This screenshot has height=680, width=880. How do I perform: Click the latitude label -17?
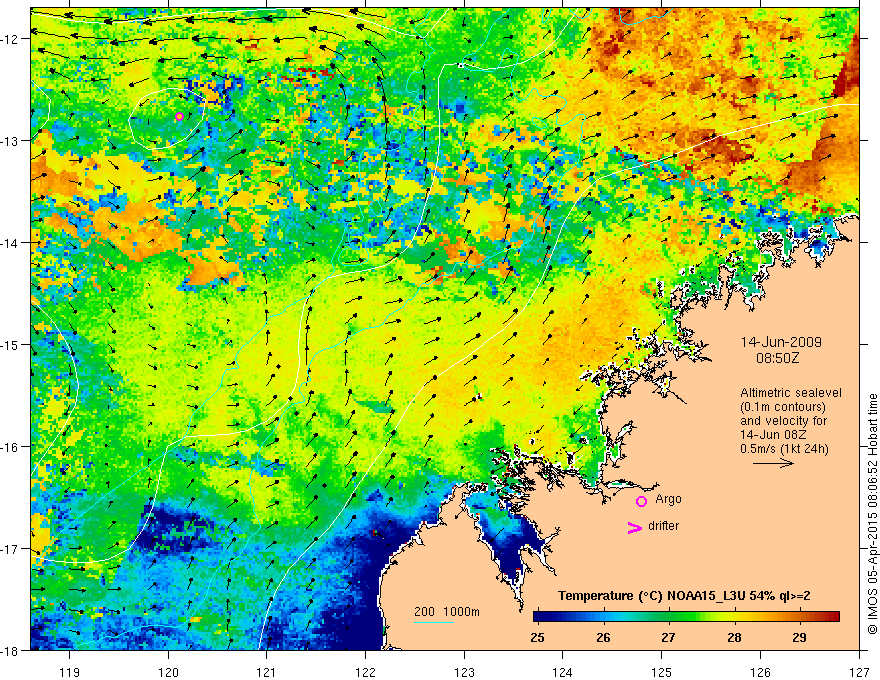pyautogui.click(x=11, y=548)
